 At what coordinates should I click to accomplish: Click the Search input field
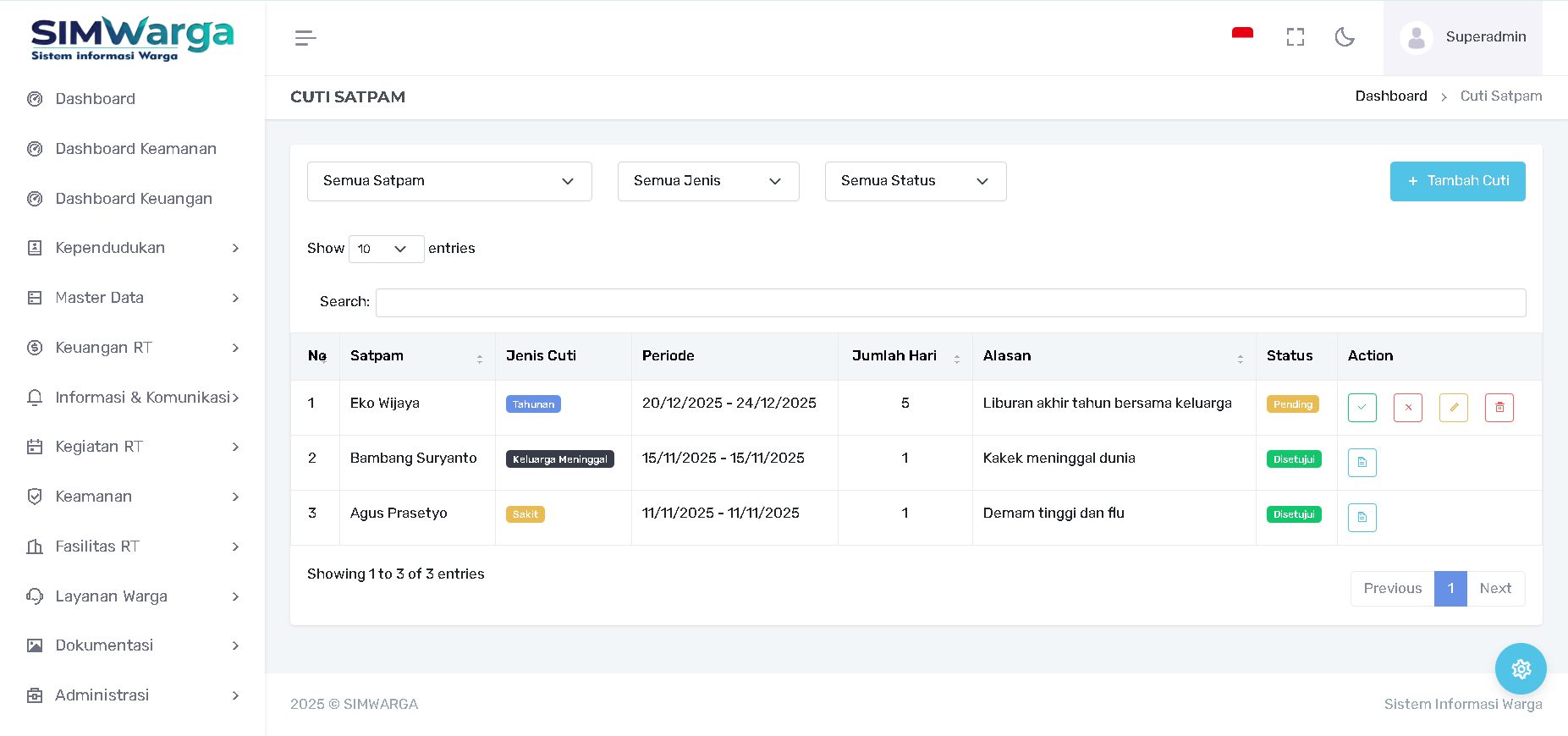tap(950, 303)
